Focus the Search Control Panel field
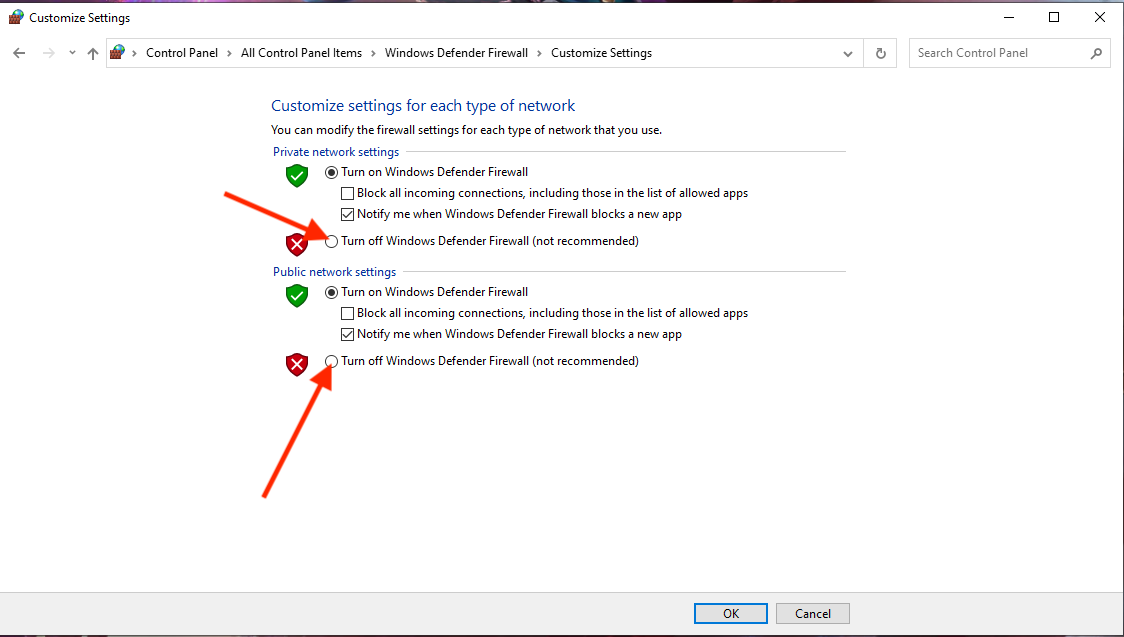The image size is (1124, 637). (1009, 53)
